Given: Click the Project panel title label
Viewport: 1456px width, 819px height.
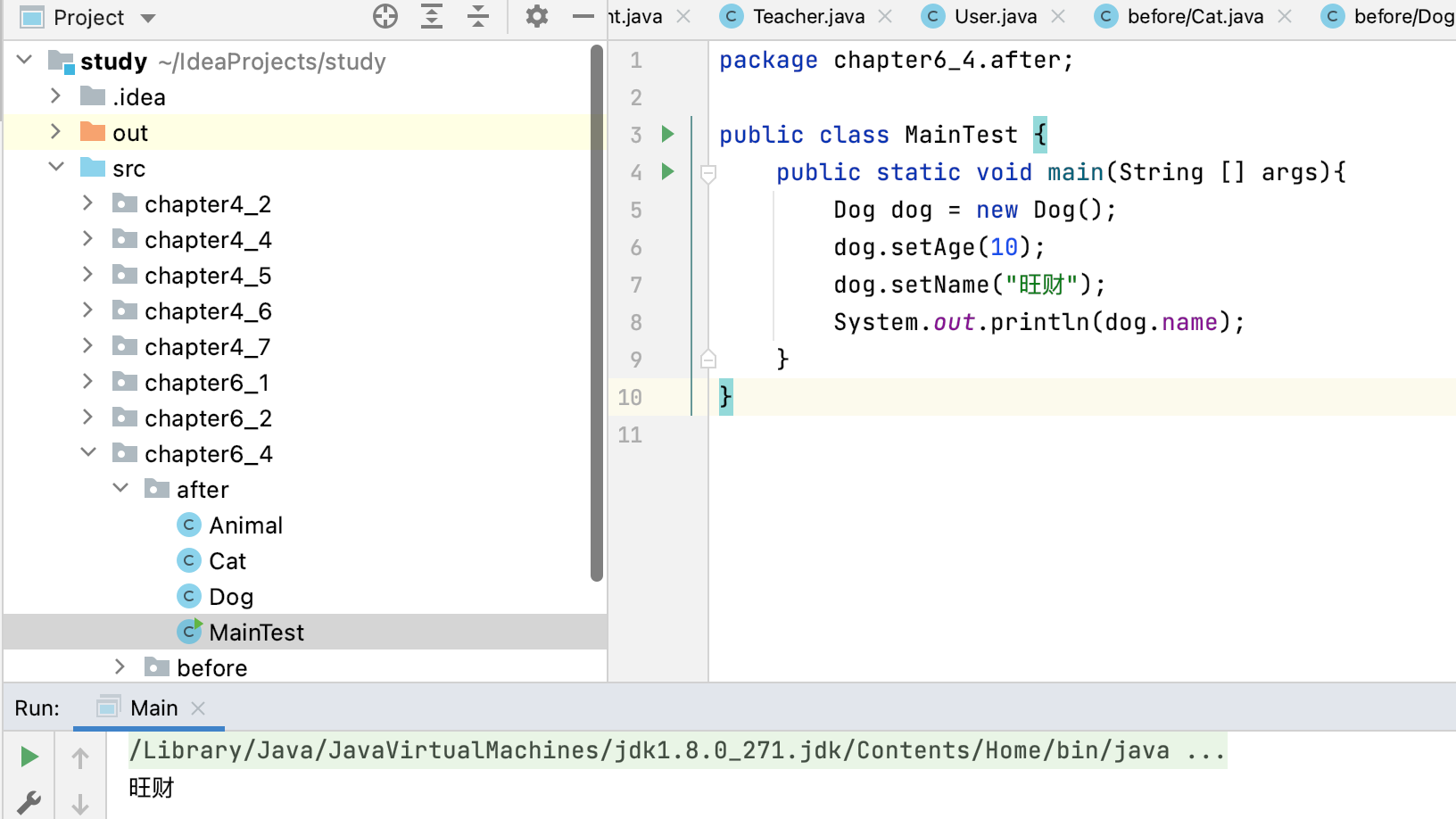Looking at the screenshot, I should [88, 18].
